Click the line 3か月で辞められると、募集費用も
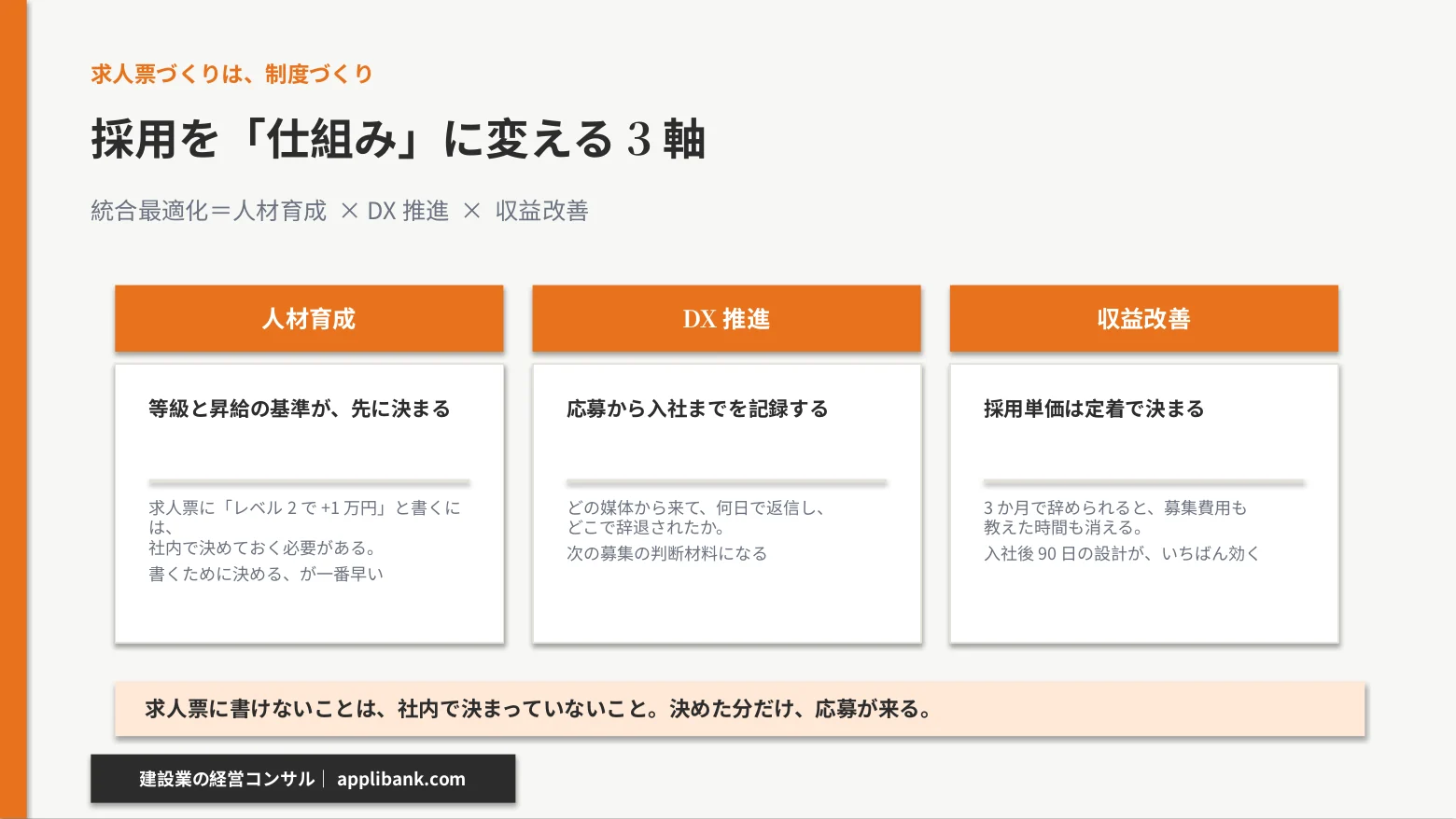The width and height of the screenshot is (1456, 819). click(1115, 507)
